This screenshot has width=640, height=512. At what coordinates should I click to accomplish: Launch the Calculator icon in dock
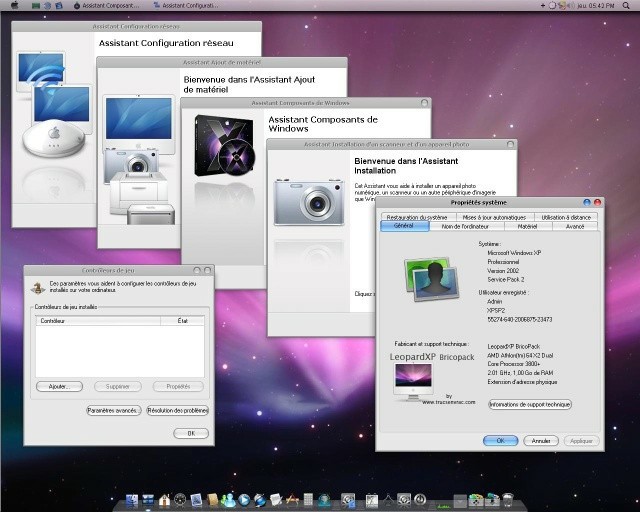308,500
